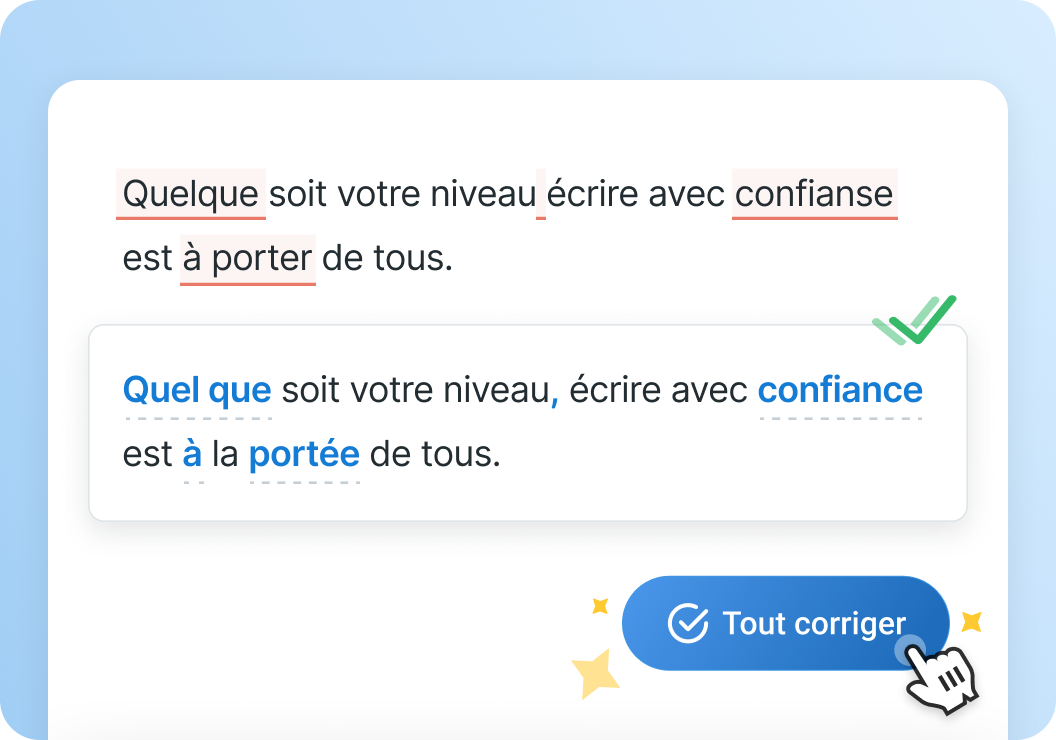Click the blue correction 'Quel que'
The height and width of the screenshot is (740, 1056).
click(x=196, y=390)
